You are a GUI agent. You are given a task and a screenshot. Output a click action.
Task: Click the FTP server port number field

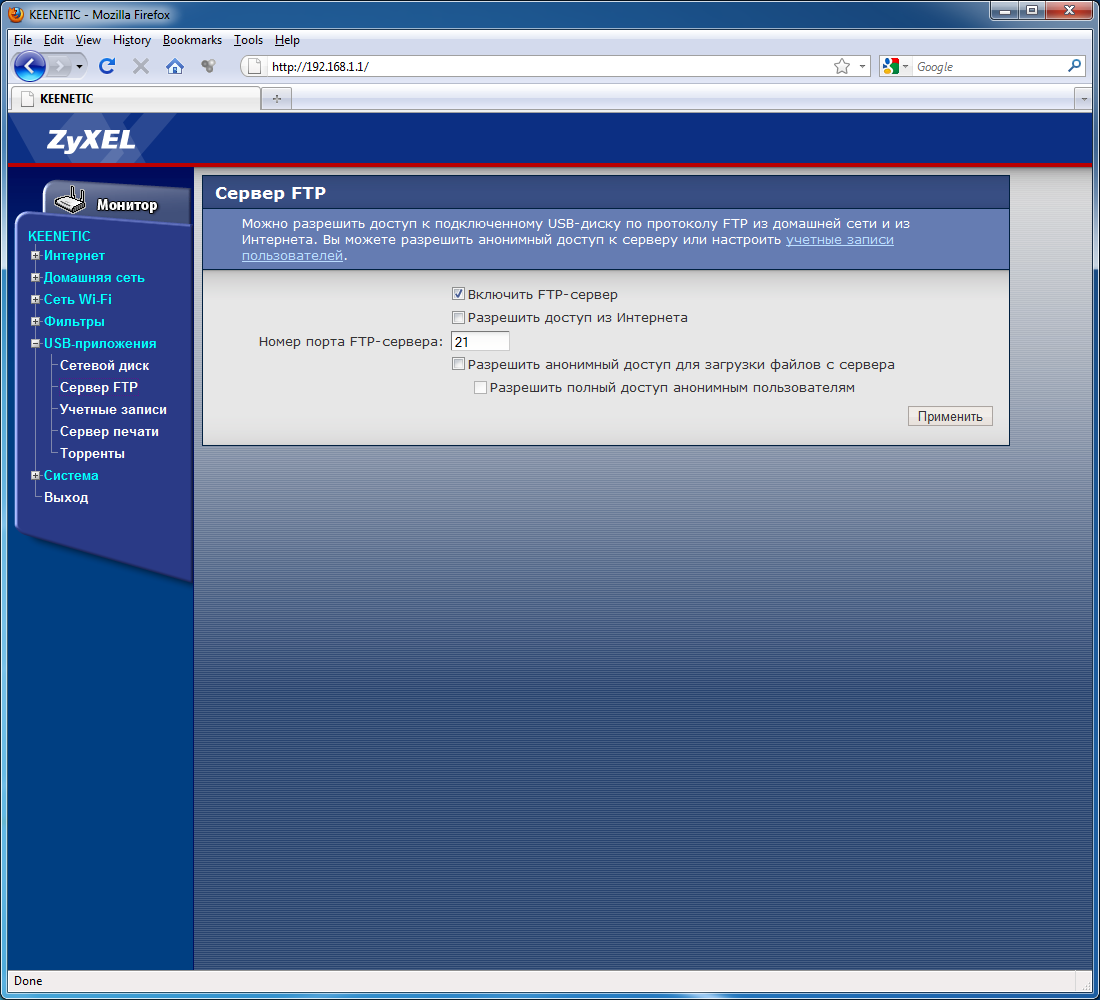coord(480,342)
